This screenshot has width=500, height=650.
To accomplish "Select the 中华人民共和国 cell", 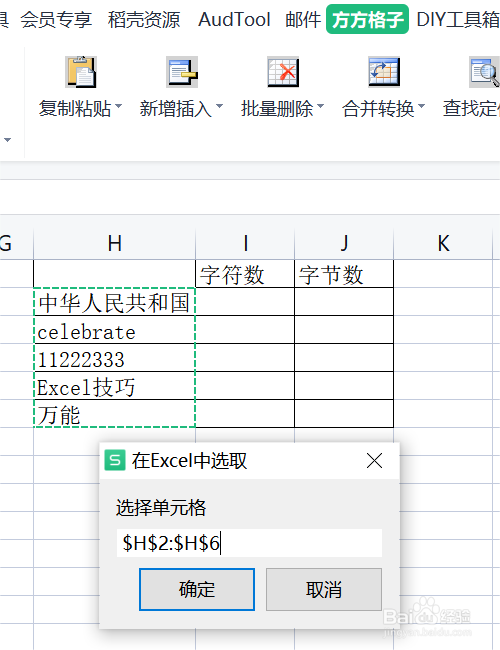I will [114, 302].
